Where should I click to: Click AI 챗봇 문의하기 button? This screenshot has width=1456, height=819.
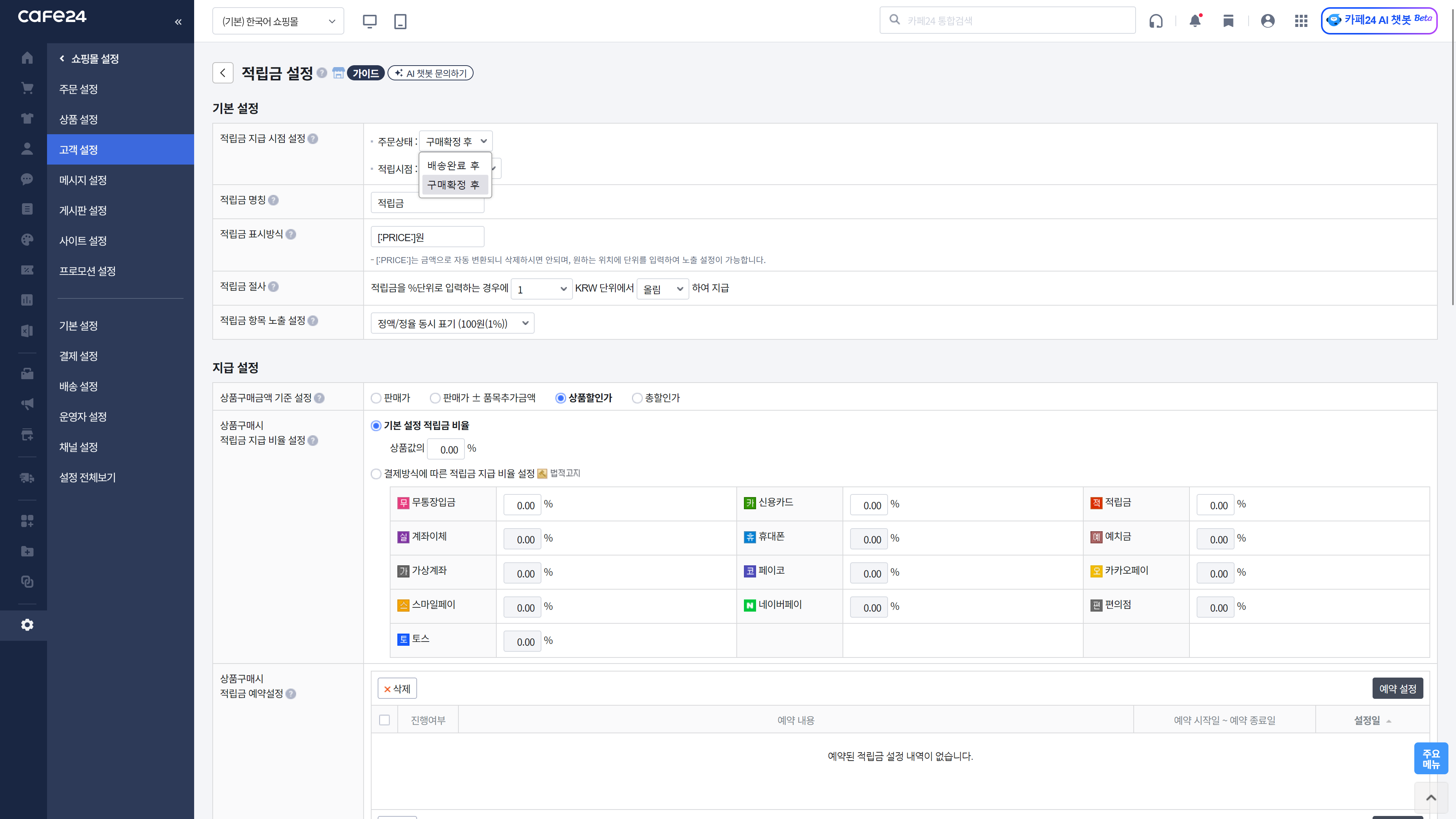[x=430, y=73]
